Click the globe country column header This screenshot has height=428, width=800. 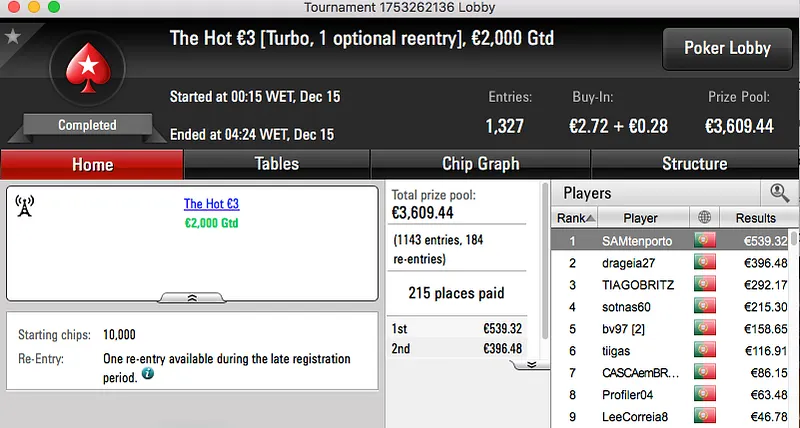click(705, 218)
